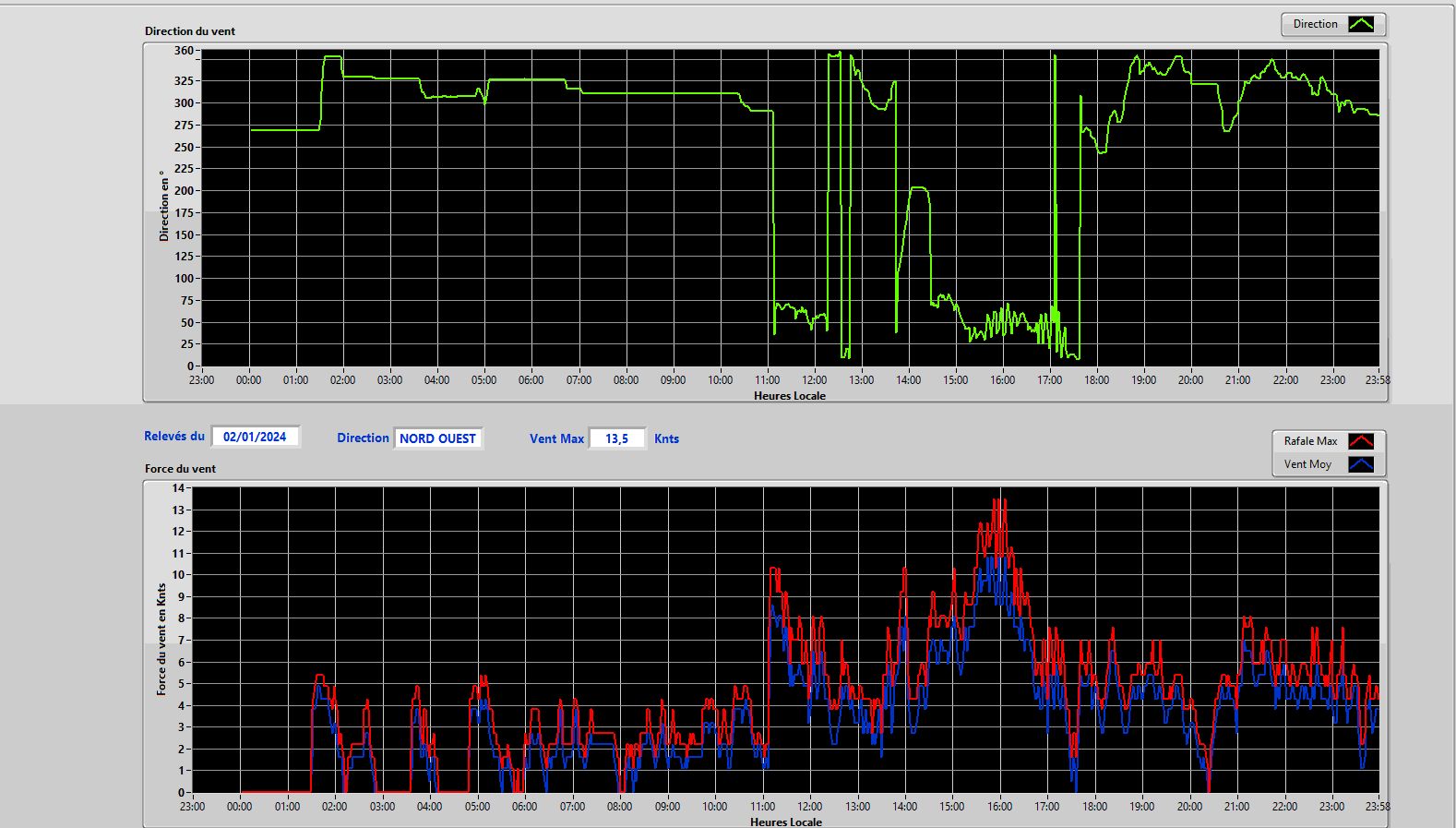This screenshot has width=1456, height=828.
Task: Click the 3 tick on the wind force axis
Action: pos(182,728)
